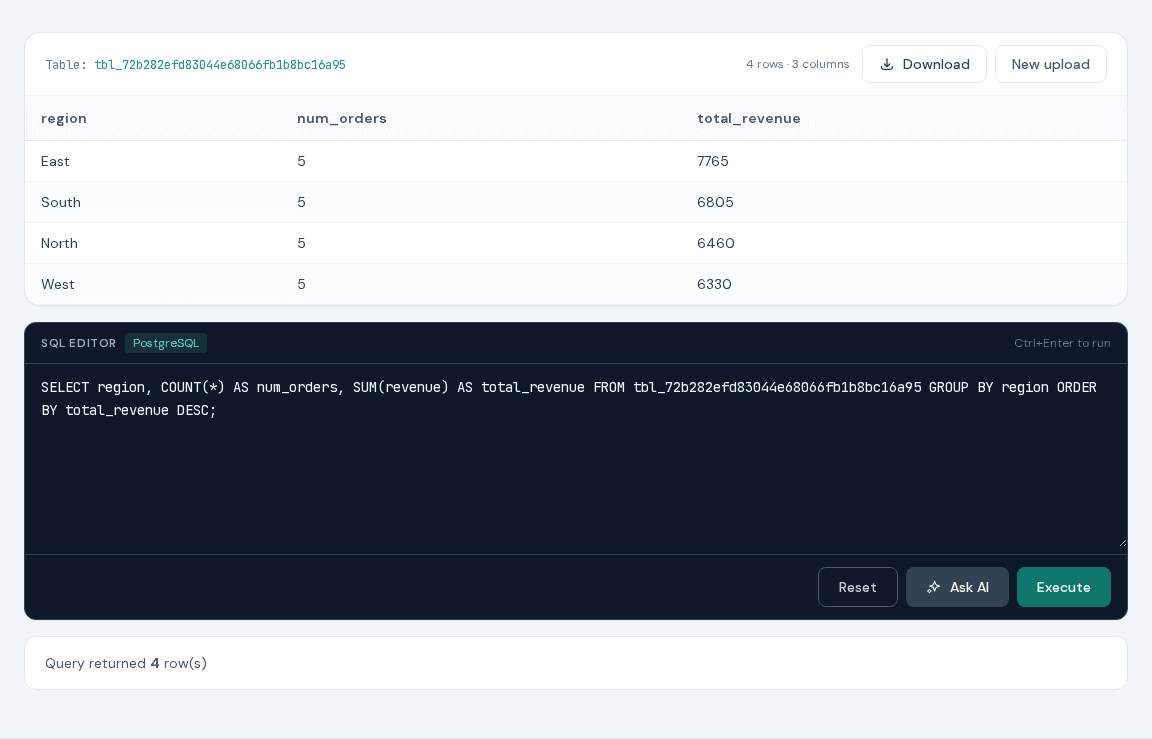
Task: Select the PostgreSQL dialect badge
Action: [165, 343]
